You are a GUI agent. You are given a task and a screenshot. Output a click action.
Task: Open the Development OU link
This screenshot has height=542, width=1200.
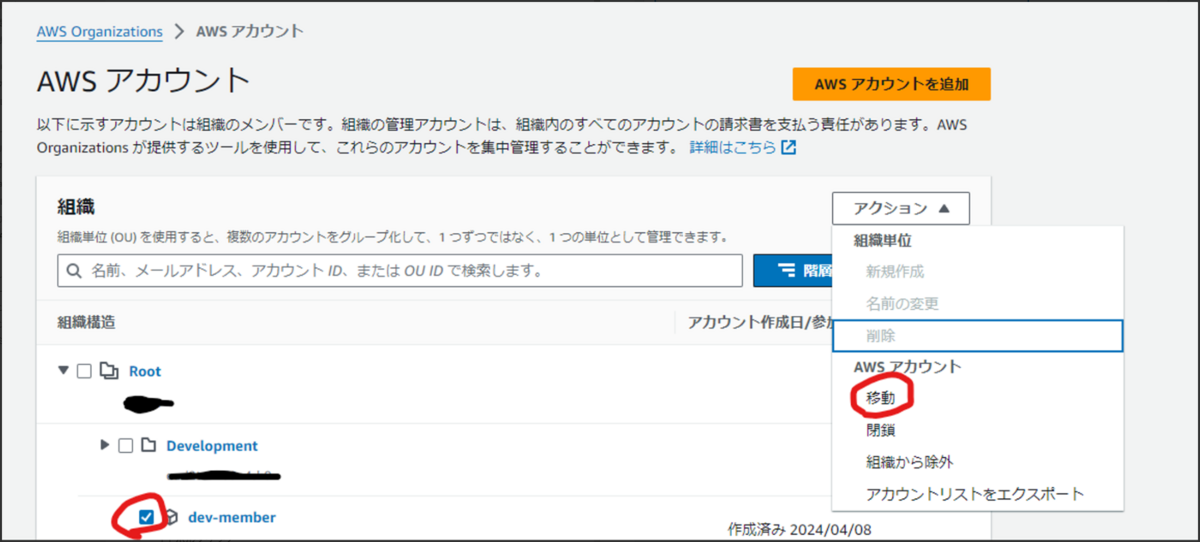212,446
